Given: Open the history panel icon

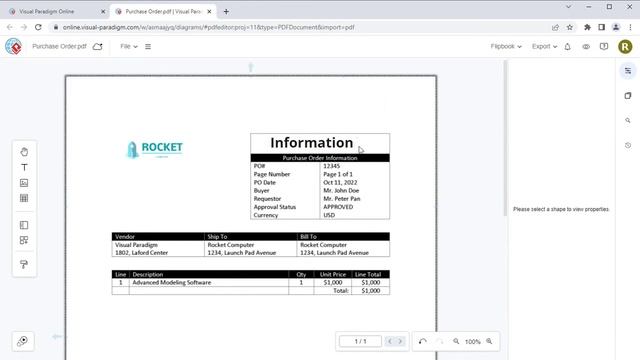Looking at the screenshot, I should (x=628, y=145).
